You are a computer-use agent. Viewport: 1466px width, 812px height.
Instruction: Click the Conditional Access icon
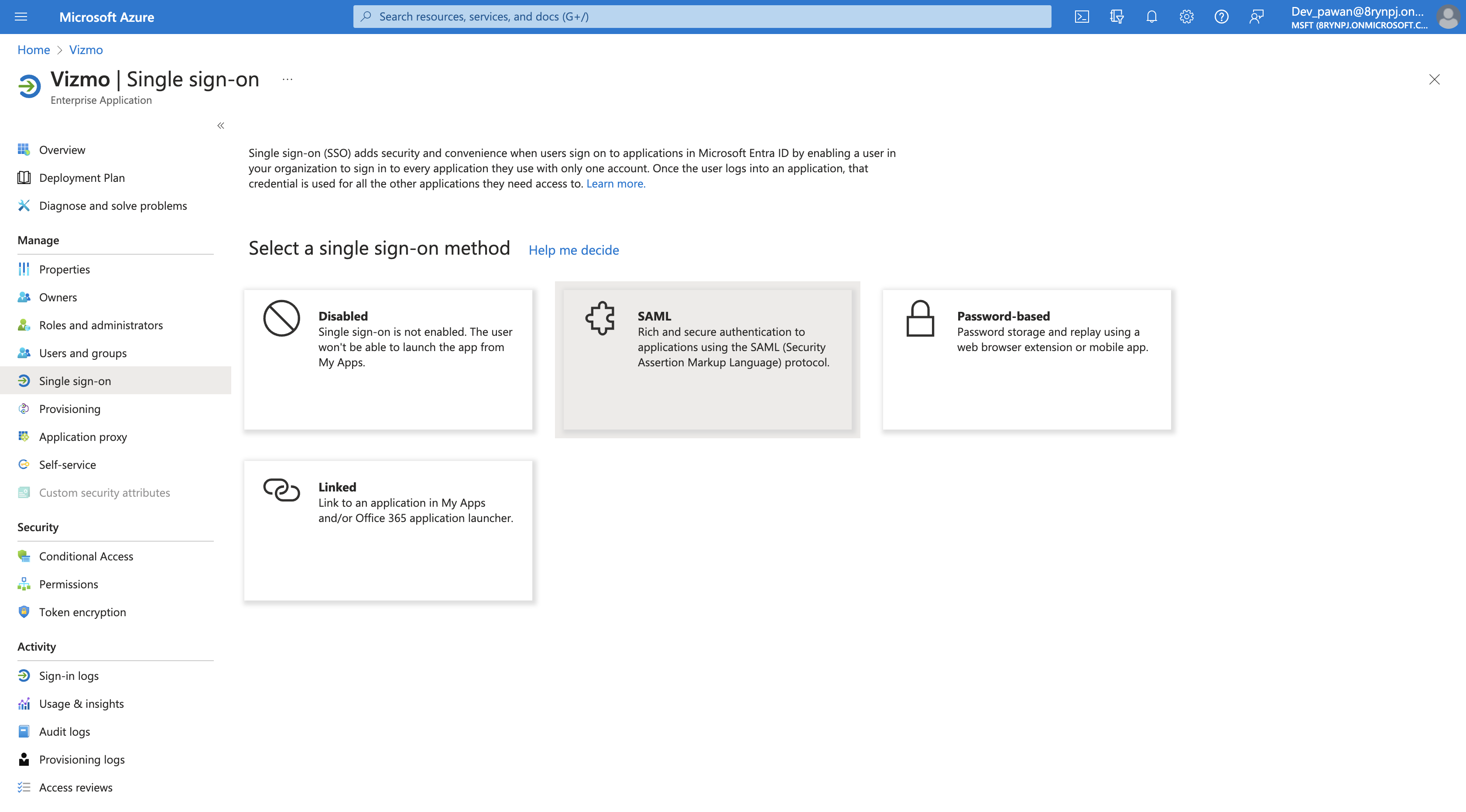click(23, 556)
